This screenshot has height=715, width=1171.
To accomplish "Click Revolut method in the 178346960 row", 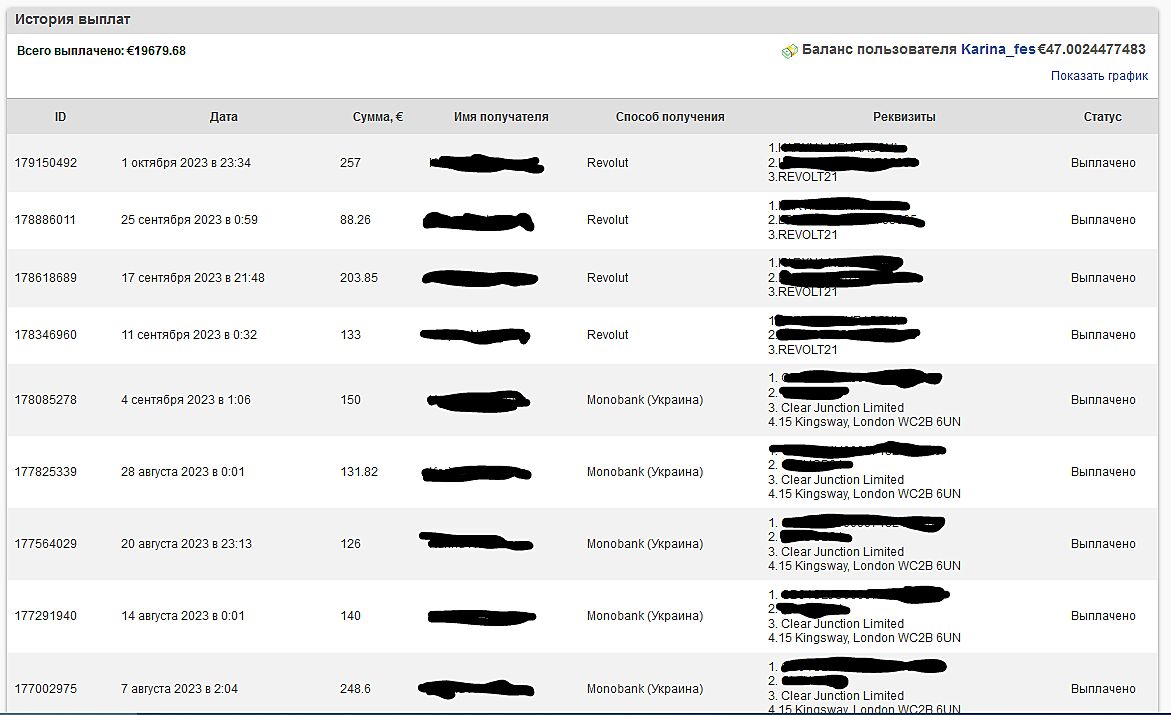I will tap(607, 335).
